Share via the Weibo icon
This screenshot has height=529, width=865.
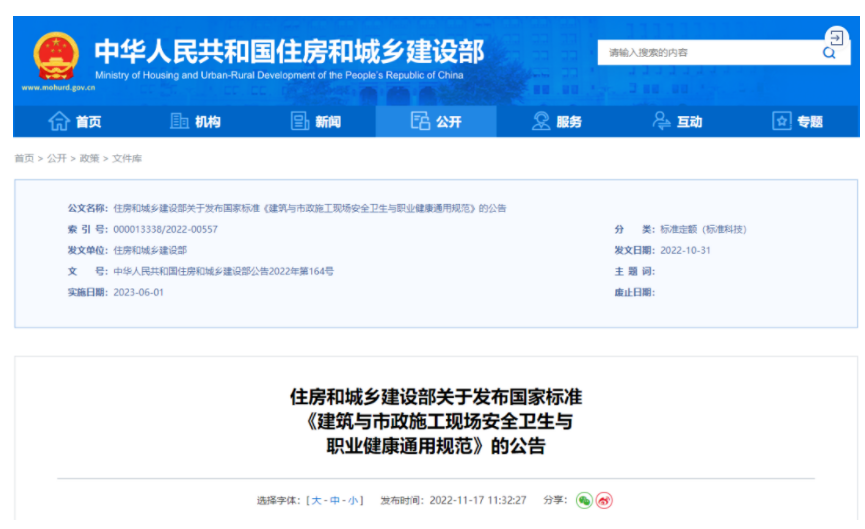tap(604, 500)
